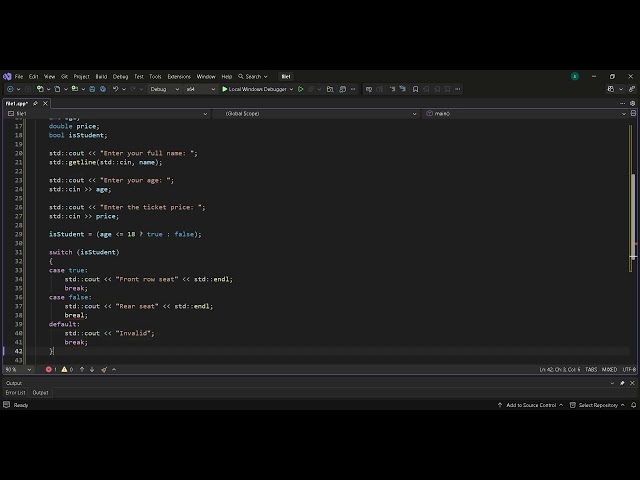Click Local Windows Debugger button label
The image size is (640, 480).
point(257,89)
